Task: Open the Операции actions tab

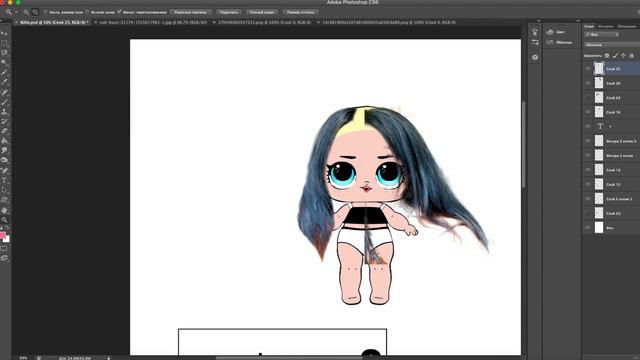Action: tap(627, 26)
